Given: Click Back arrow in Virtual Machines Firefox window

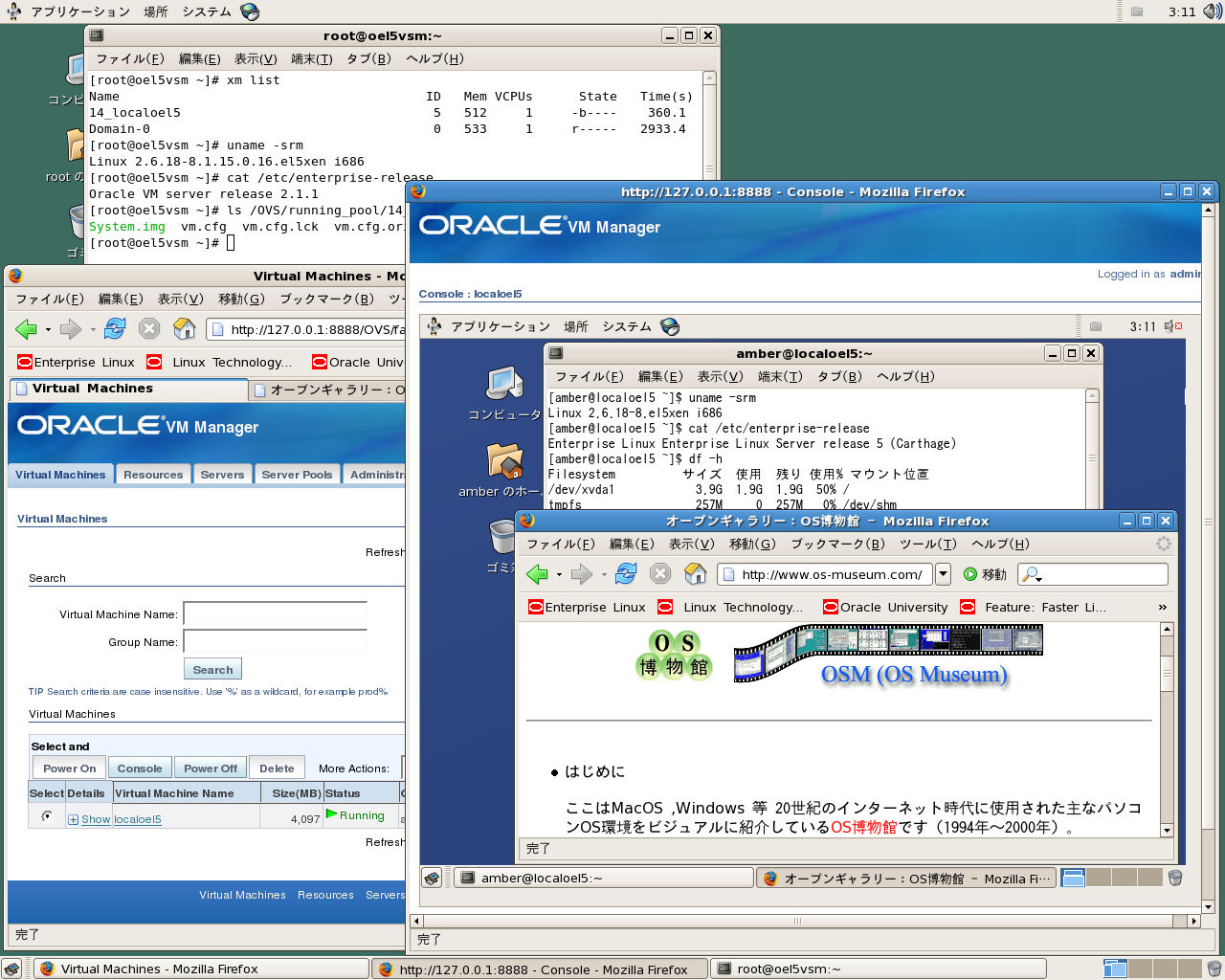Looking at the screenshot, I should (26, 329).
